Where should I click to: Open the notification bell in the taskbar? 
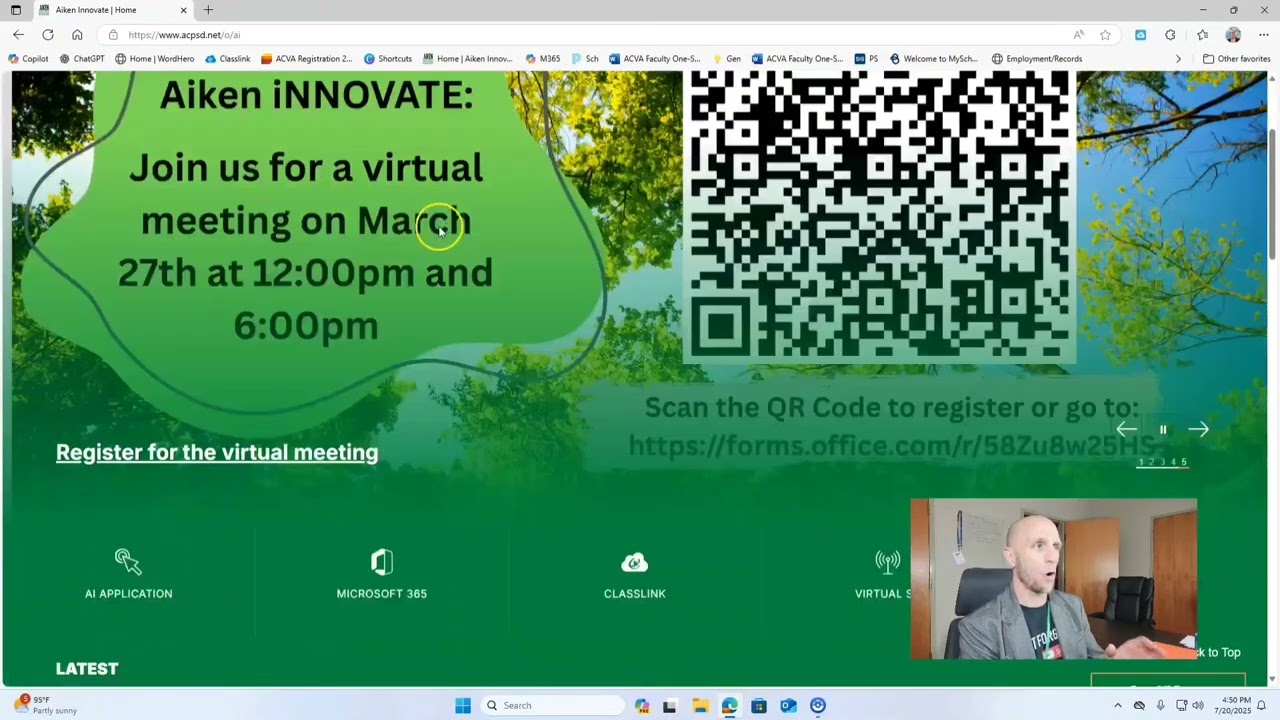click(x=1261, y=705)
